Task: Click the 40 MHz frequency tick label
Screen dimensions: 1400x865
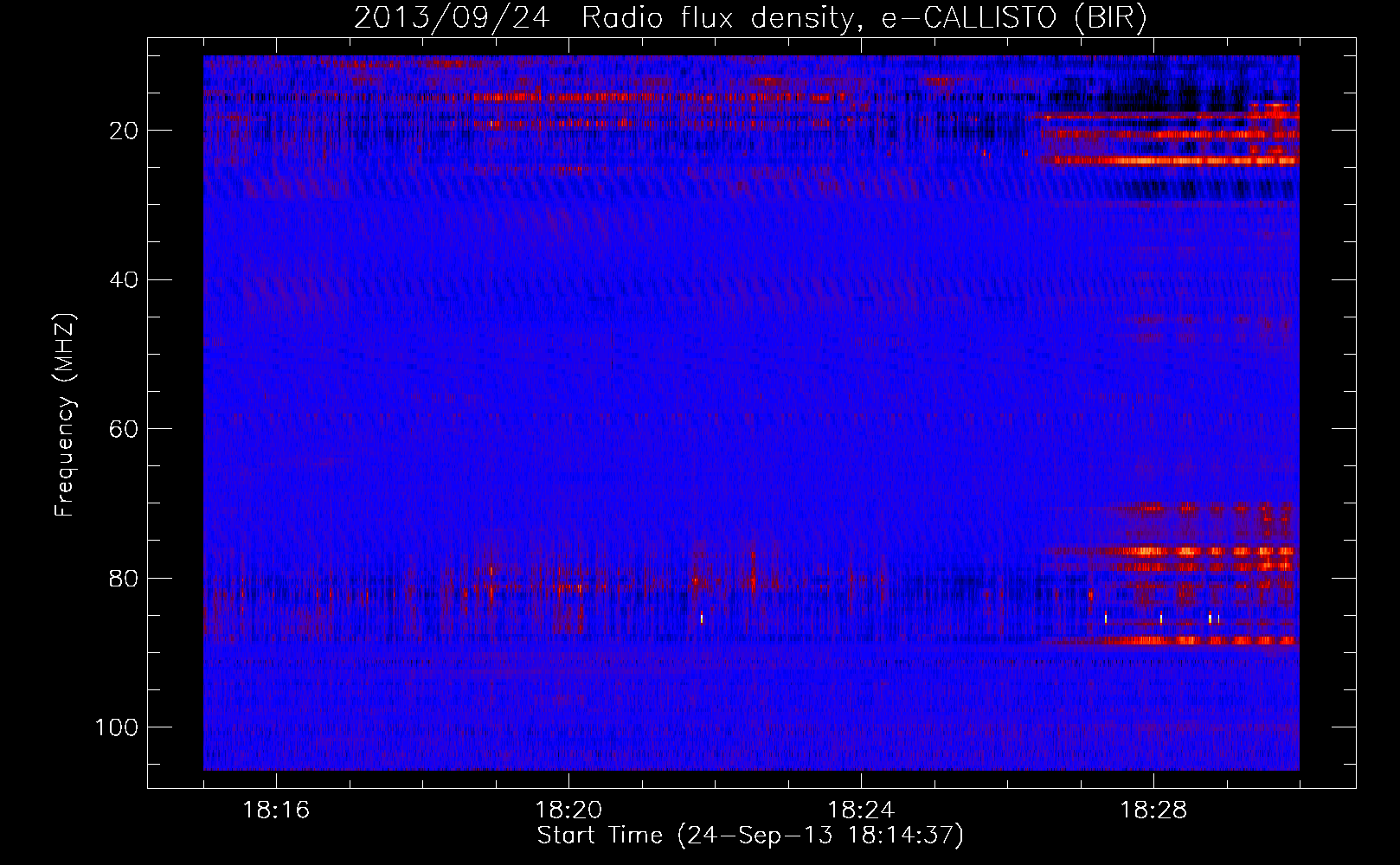Action: click(125, 279)
